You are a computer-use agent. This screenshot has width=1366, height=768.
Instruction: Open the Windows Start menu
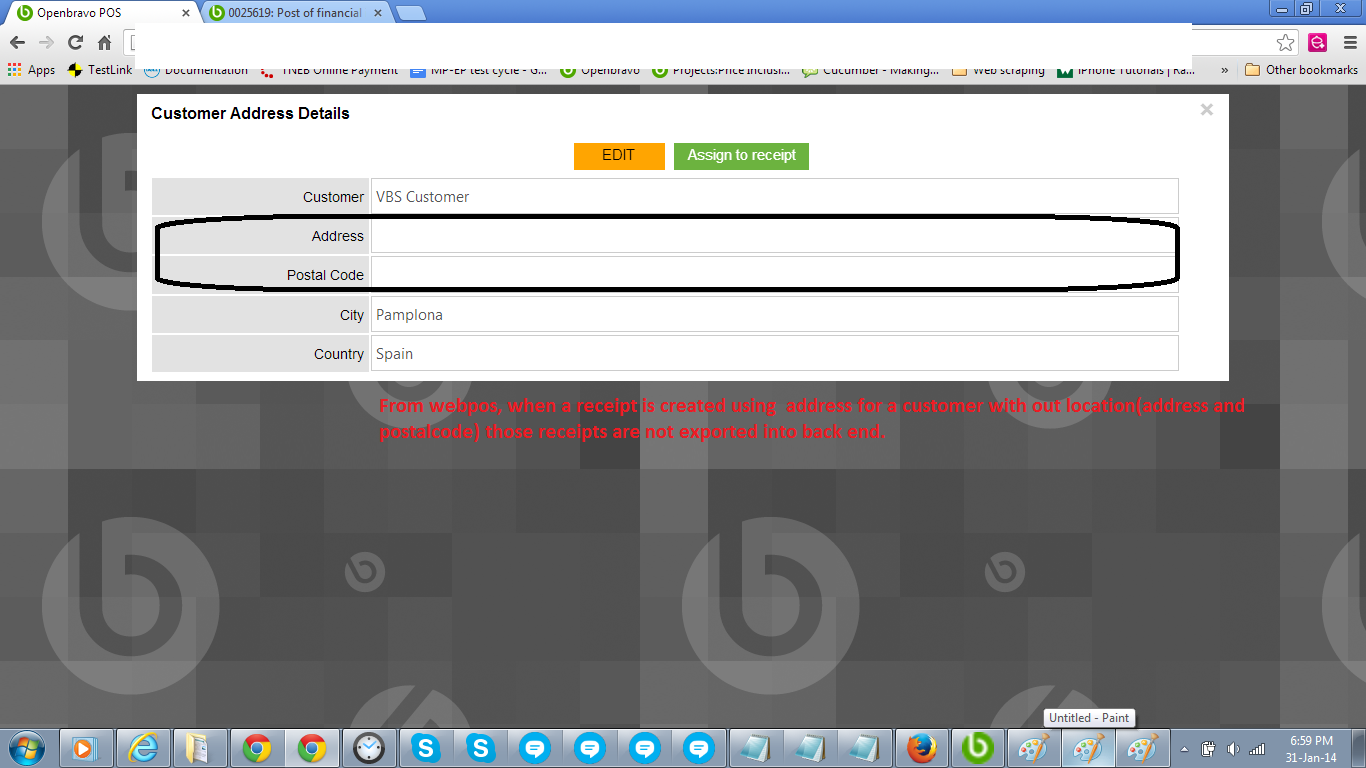coord(26,748)
